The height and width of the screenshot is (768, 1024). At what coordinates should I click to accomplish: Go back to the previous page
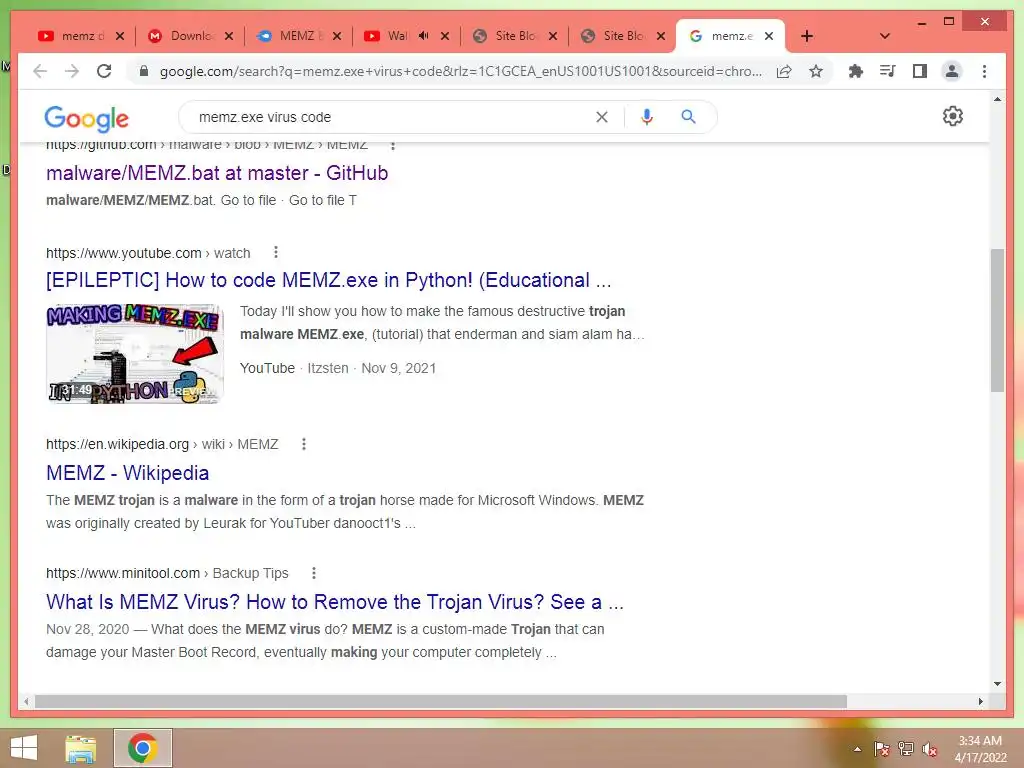tap(40, 71)
